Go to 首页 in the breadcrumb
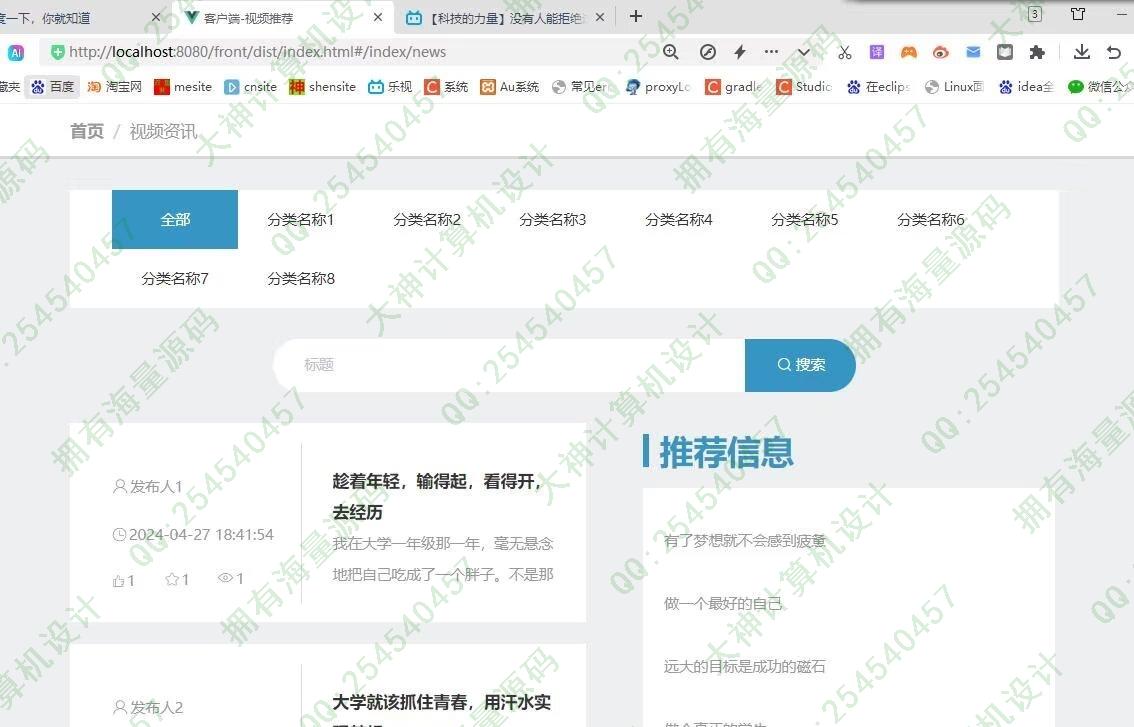This screenshot has width=1134, height=727. click(x=87, y=131)
